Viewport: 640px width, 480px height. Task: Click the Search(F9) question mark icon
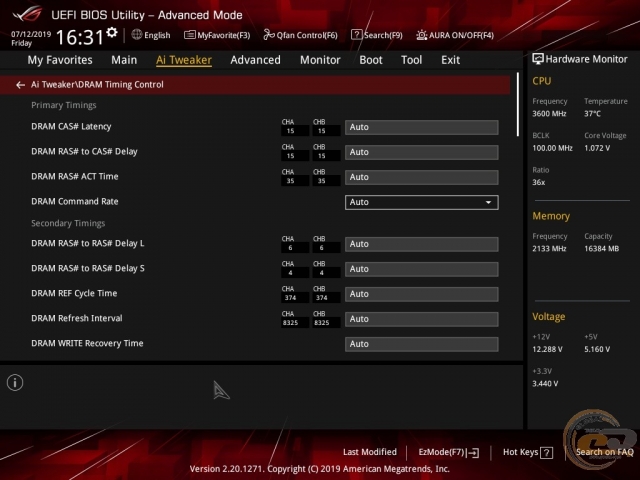tap(356, 35)
